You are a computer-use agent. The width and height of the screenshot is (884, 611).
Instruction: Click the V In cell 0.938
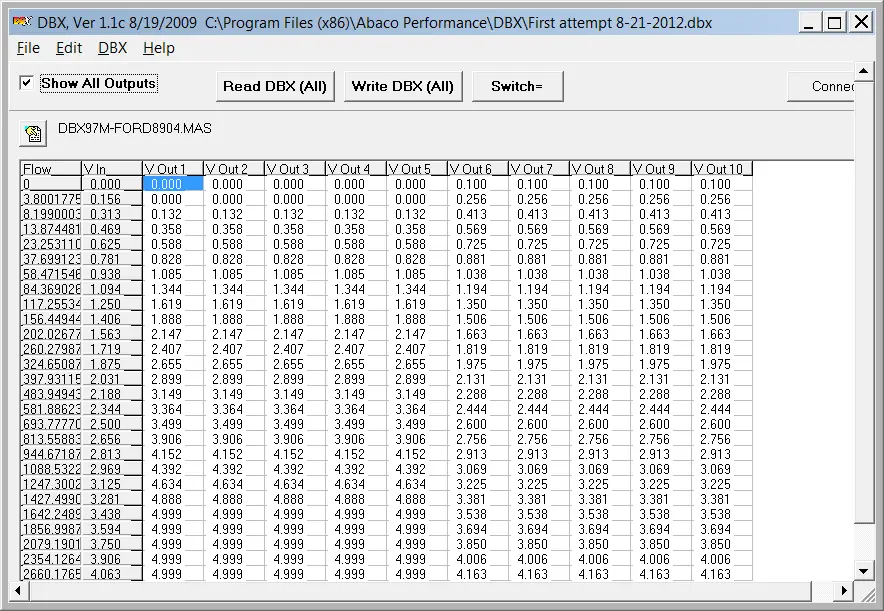pos(112,274)
